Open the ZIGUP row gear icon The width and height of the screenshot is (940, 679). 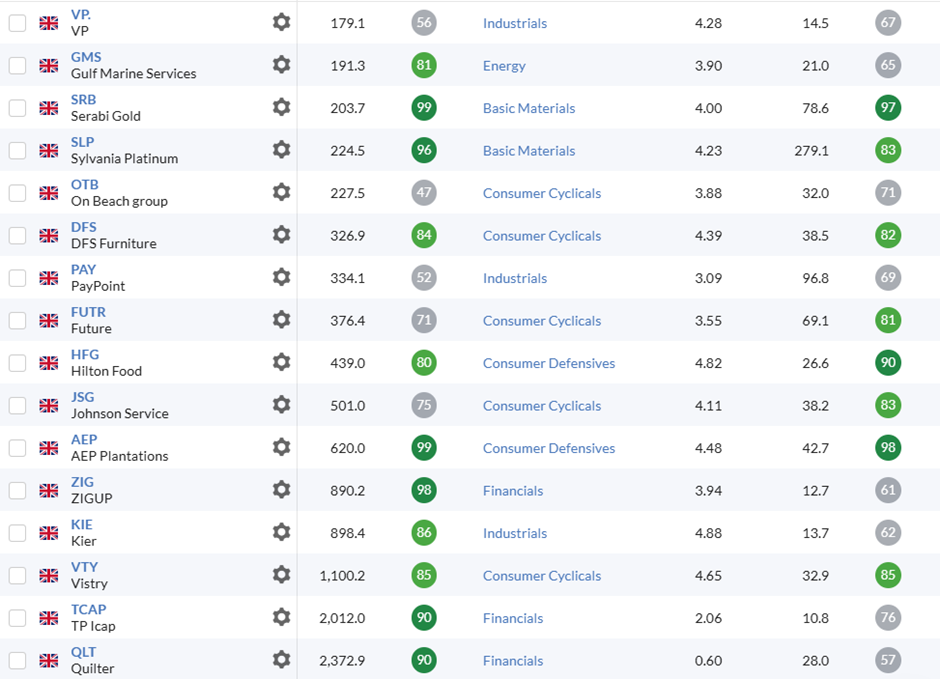click(281, 490)
